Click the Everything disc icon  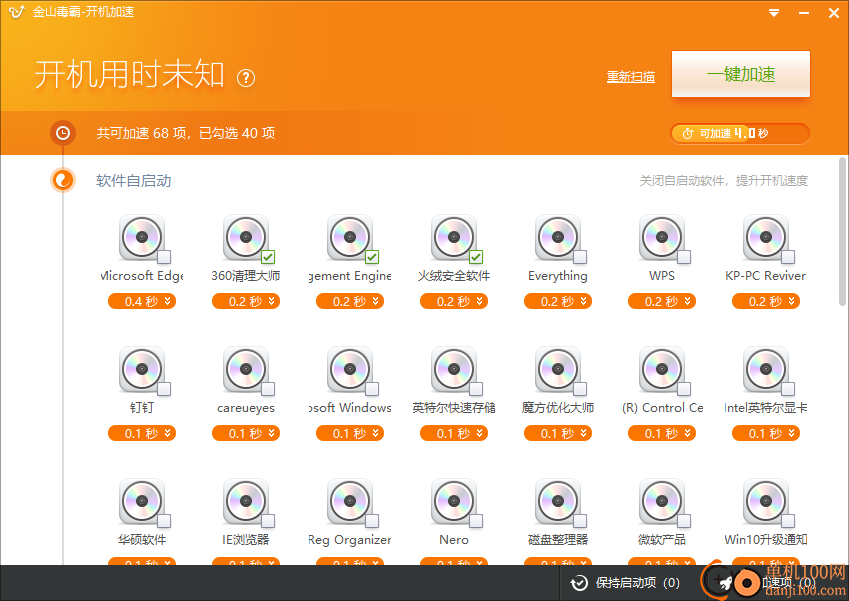[558, 237]
